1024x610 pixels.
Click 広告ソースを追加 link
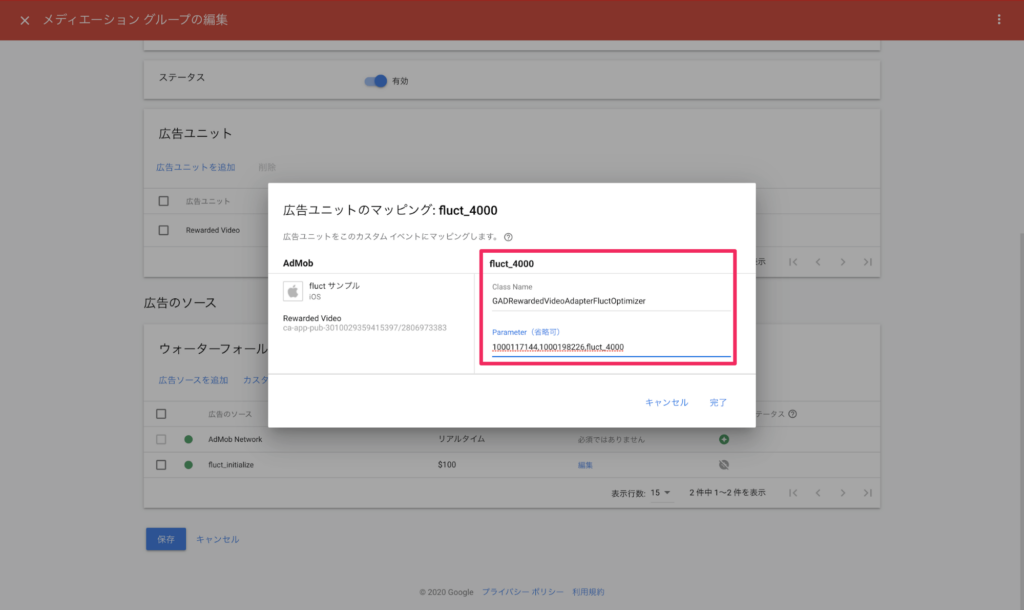click(x=193, y=380)
